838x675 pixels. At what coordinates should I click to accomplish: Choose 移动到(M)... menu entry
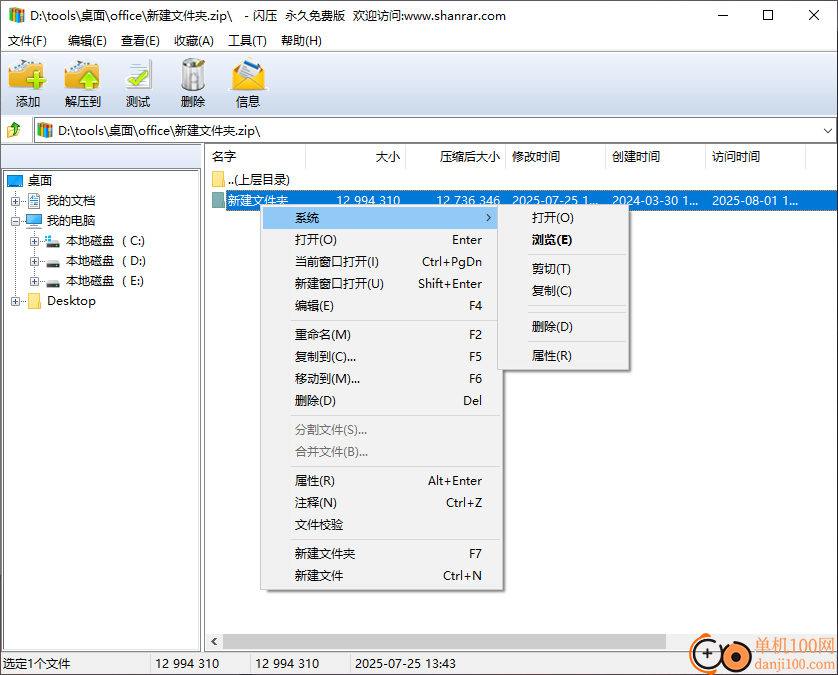(x=381, y=378)
